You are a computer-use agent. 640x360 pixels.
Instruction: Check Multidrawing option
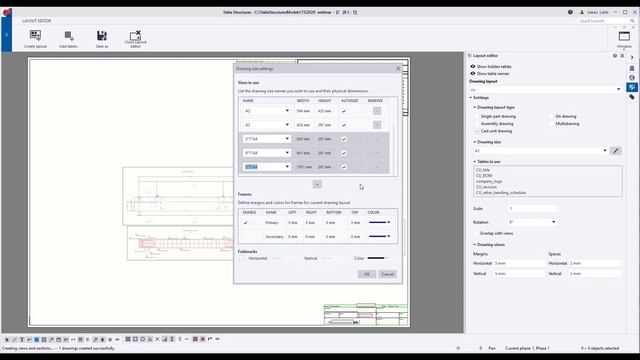click(x=552, y=124)
